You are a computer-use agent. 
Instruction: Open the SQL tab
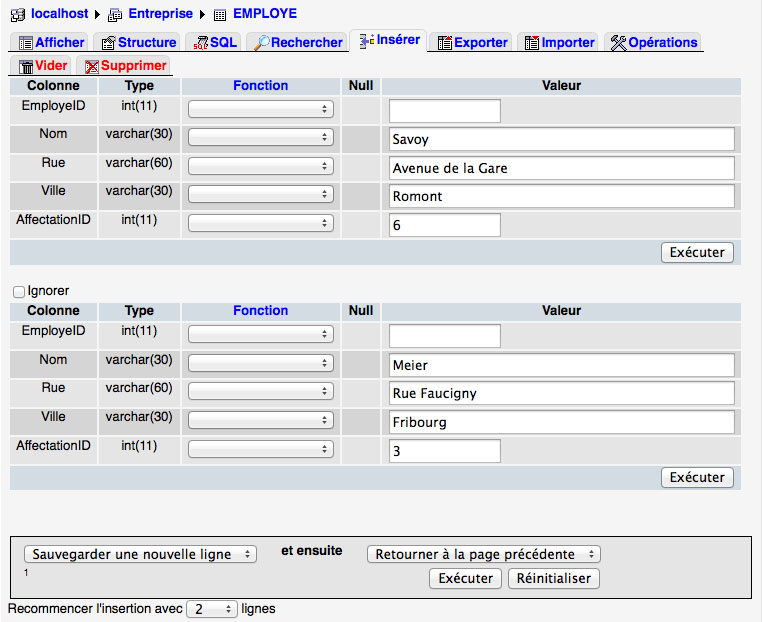click(x=213, y=42)
